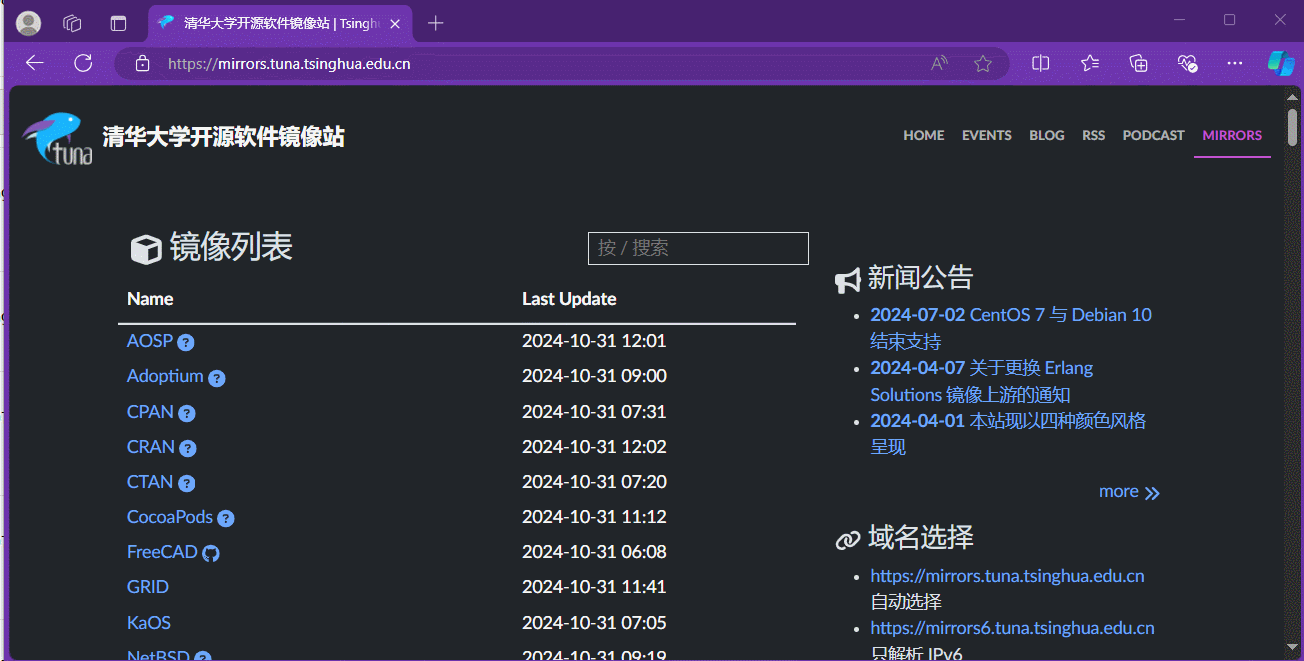Click the 清华大学开源软件镜像站 site title
The height and width of the screenshot is (661, 1304).
pos(223,137)
